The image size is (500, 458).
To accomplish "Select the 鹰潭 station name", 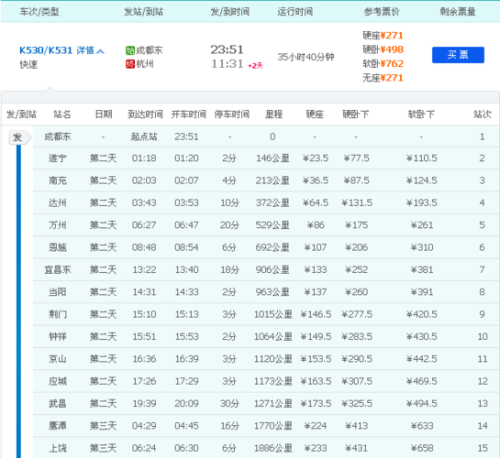I will [x=58, y=426].
